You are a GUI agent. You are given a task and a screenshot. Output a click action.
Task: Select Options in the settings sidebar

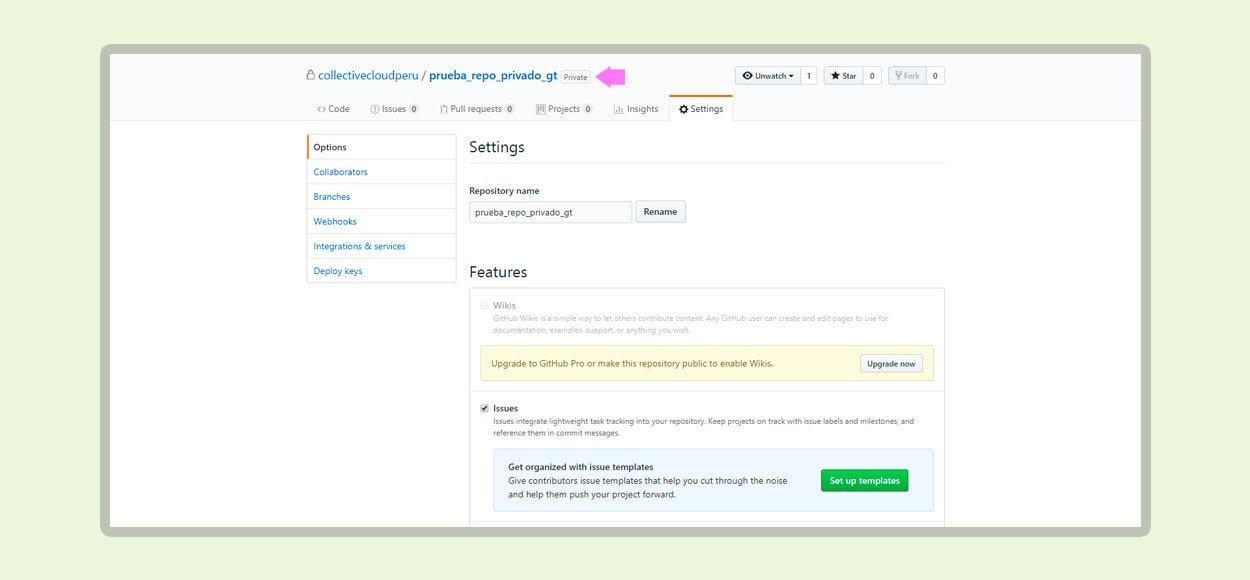click(381, 147)
